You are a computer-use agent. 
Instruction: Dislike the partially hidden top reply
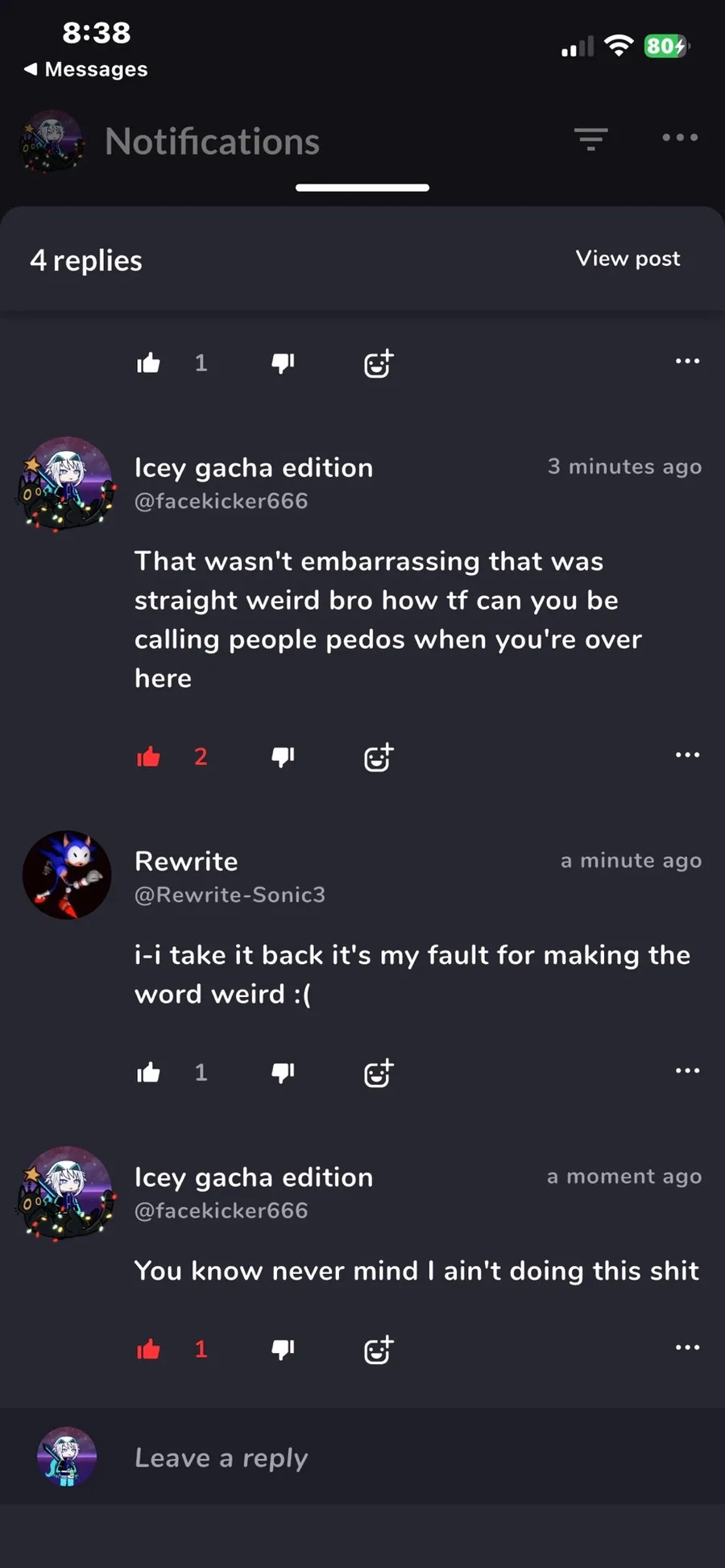tap(283, 363)
